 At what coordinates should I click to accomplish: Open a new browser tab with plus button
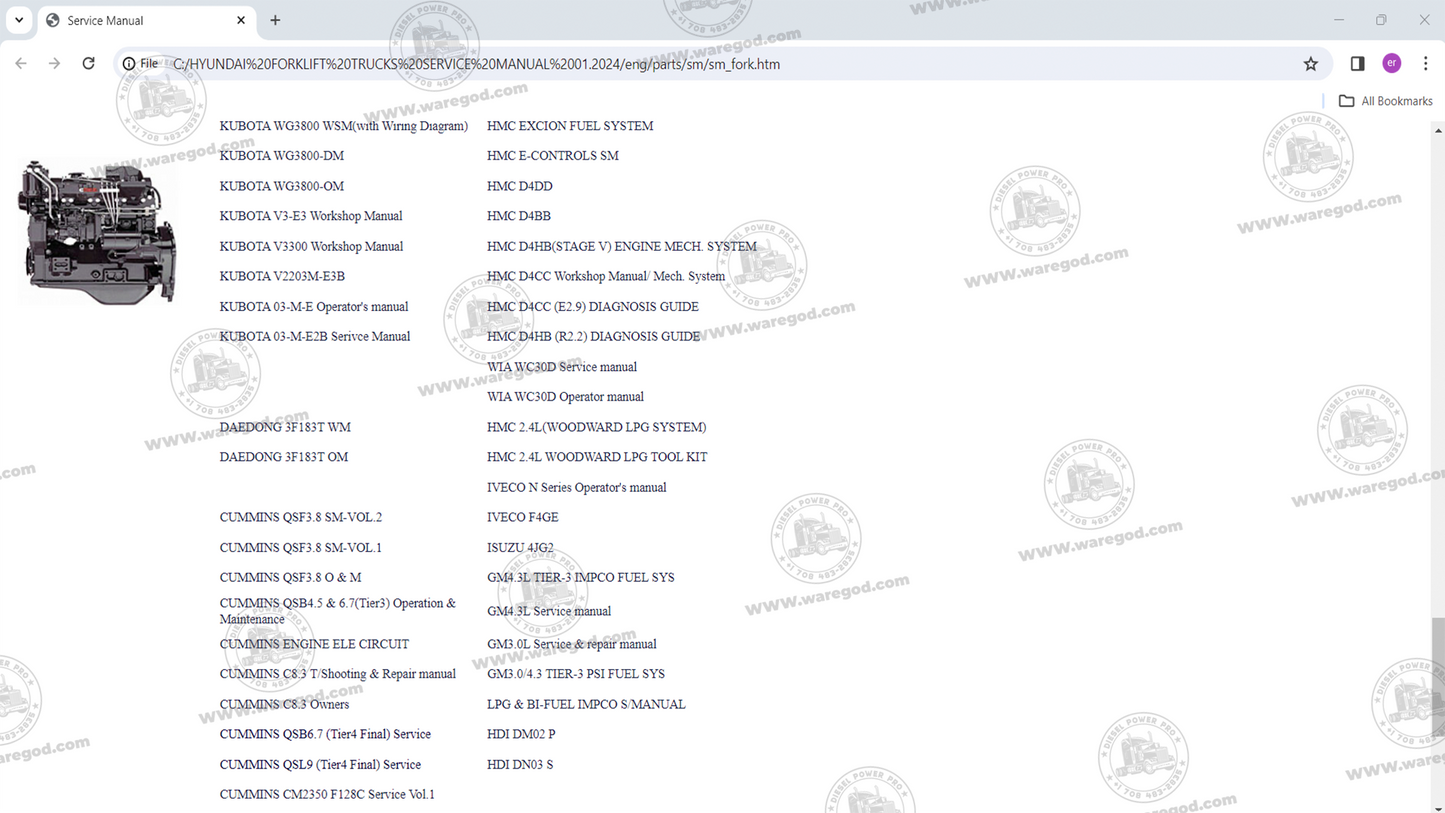274,19
